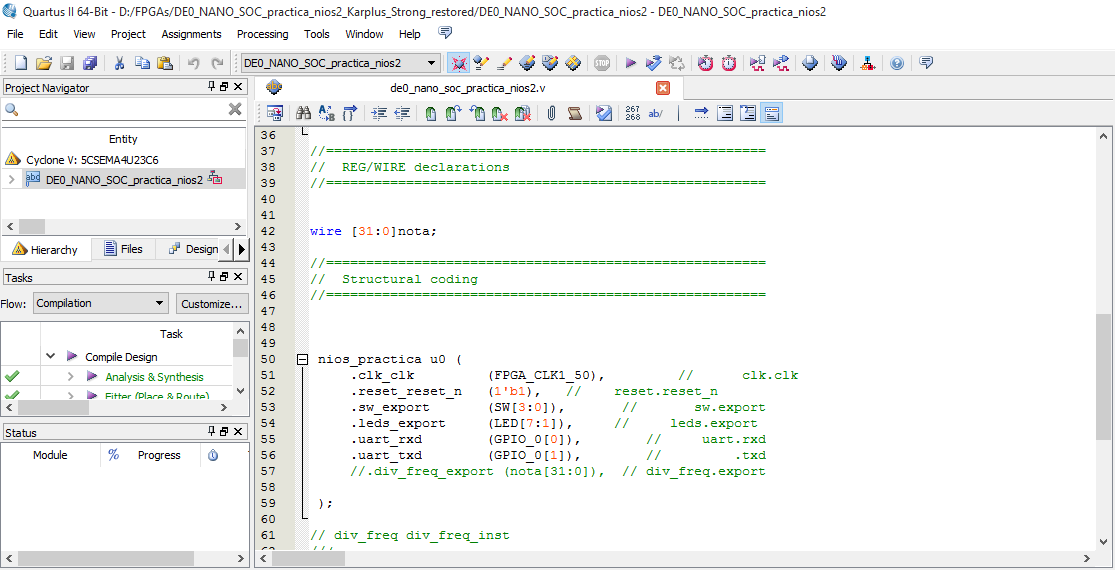Create a new file with the New icon
Image resolution: width=1115 pixels, height=570 pixels.
point(21,63)
